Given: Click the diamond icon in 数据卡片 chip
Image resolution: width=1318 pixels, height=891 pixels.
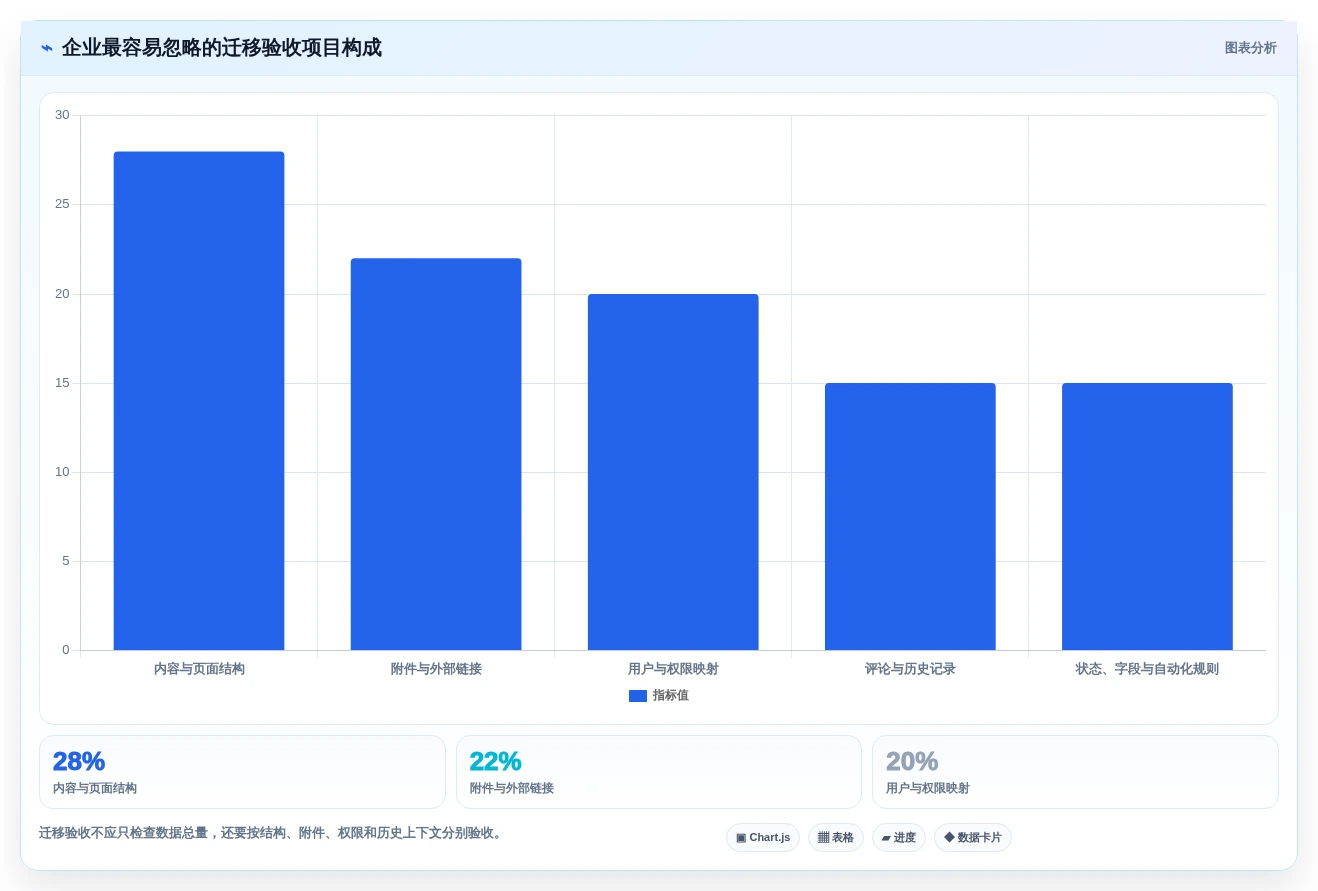Looking at the screenshot, I should click(x=949, y=838).
